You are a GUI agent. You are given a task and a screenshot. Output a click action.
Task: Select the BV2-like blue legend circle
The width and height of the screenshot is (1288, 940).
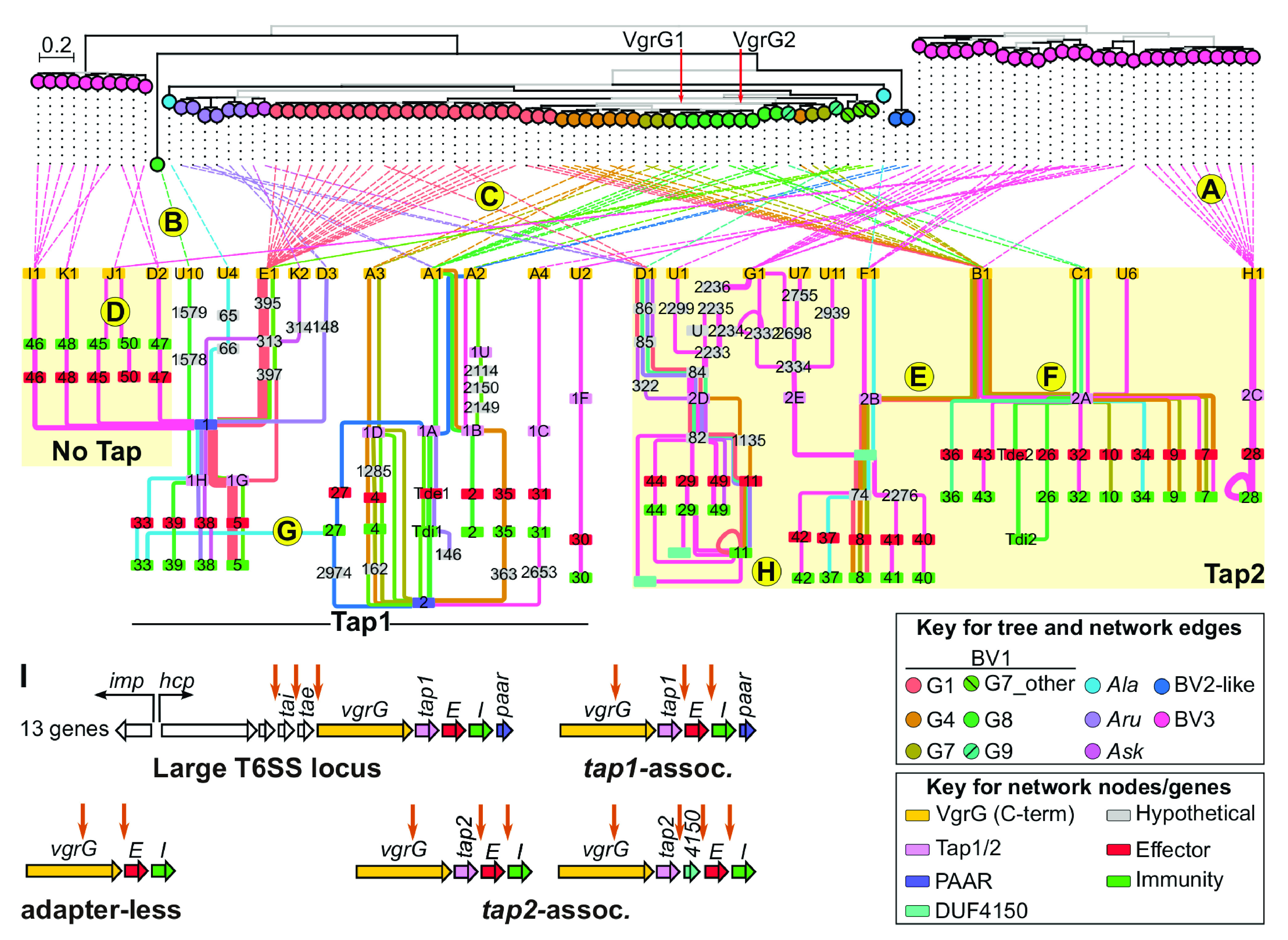1161,686
